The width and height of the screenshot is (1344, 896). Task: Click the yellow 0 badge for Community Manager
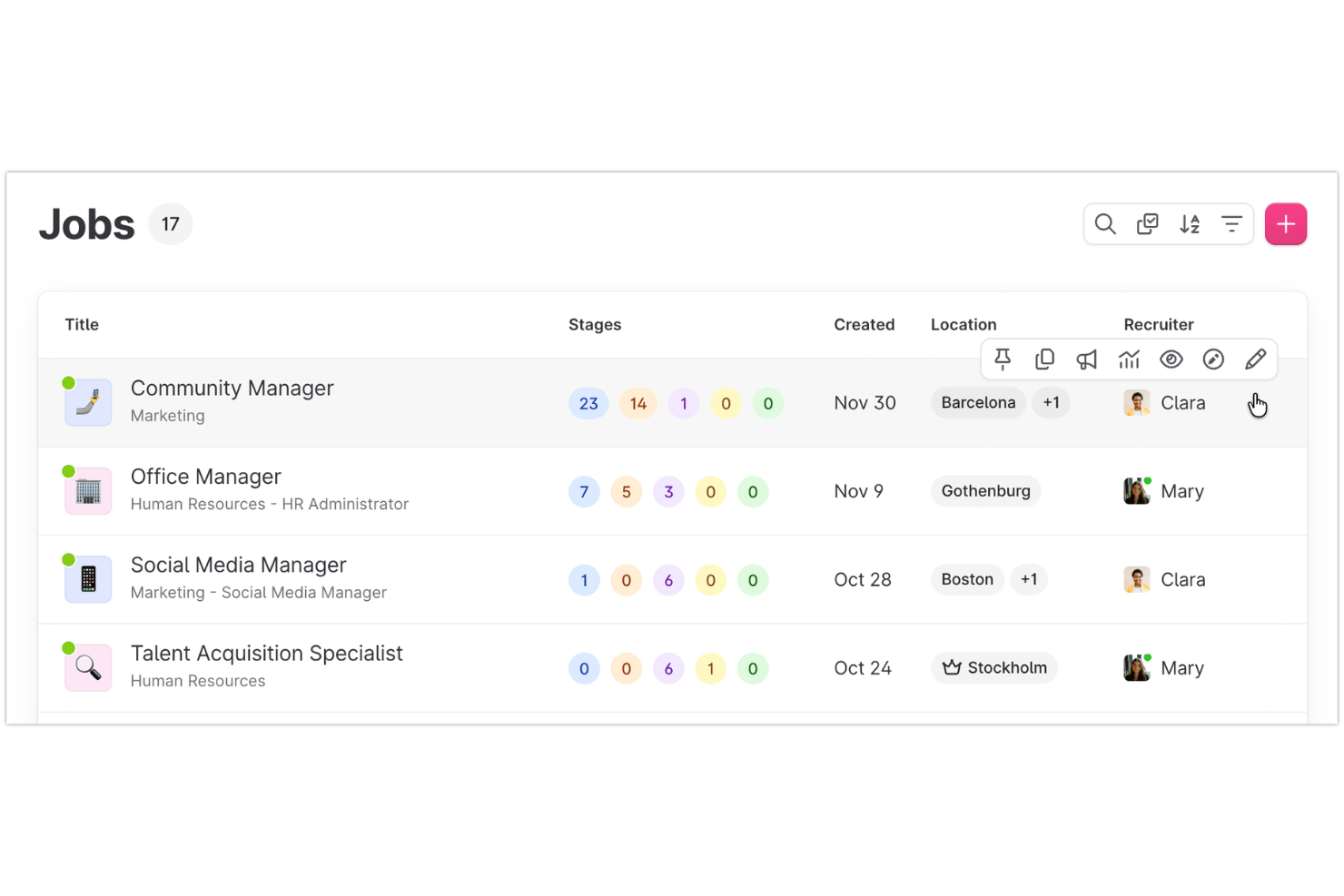726,403
